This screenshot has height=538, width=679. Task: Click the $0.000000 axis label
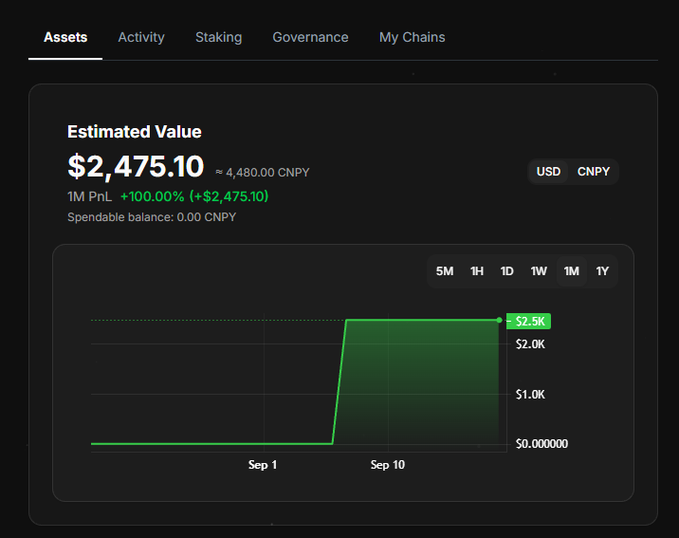click(542, 444)
